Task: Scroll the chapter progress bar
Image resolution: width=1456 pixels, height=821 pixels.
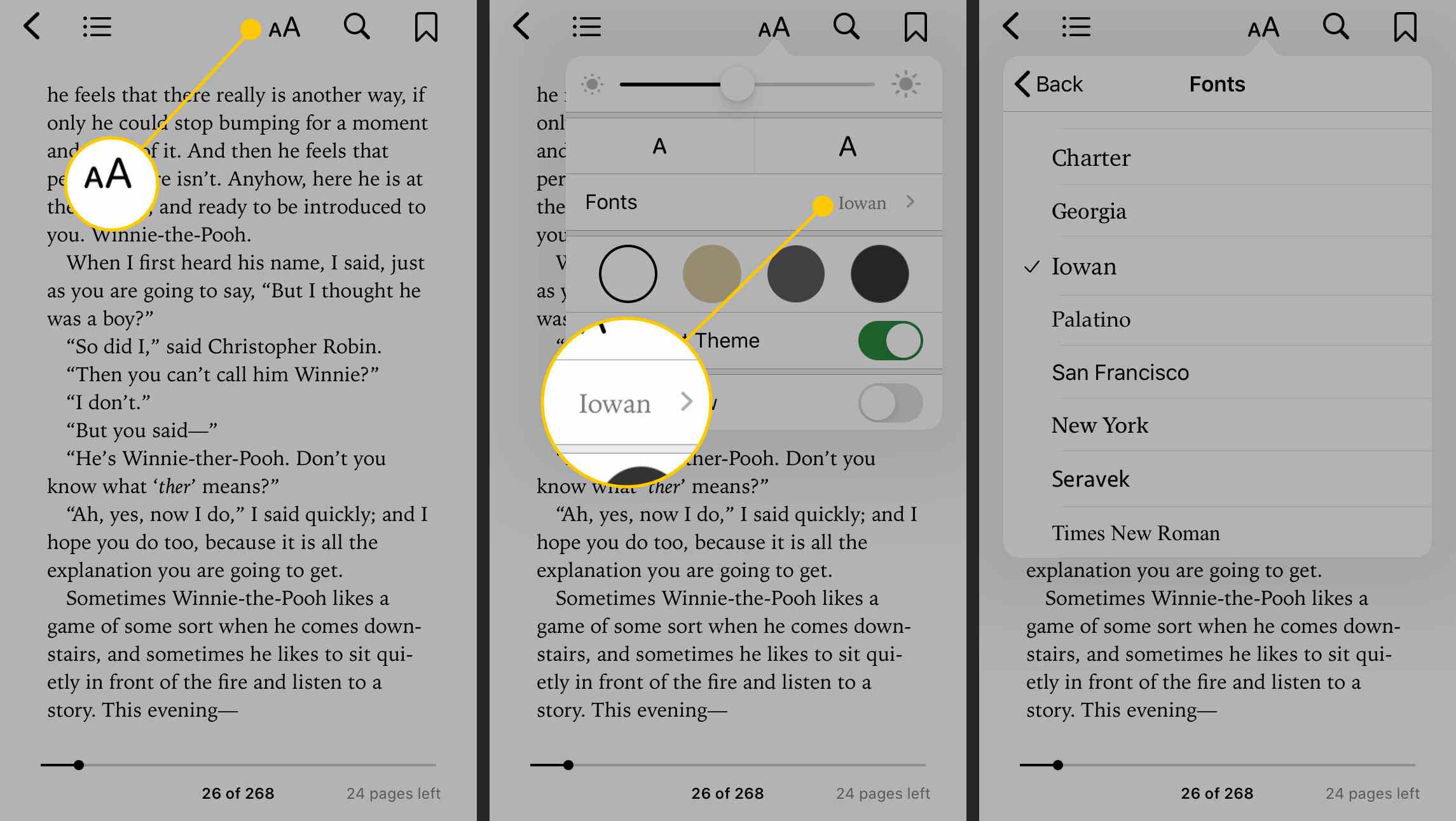Action: tap(78, 766)
